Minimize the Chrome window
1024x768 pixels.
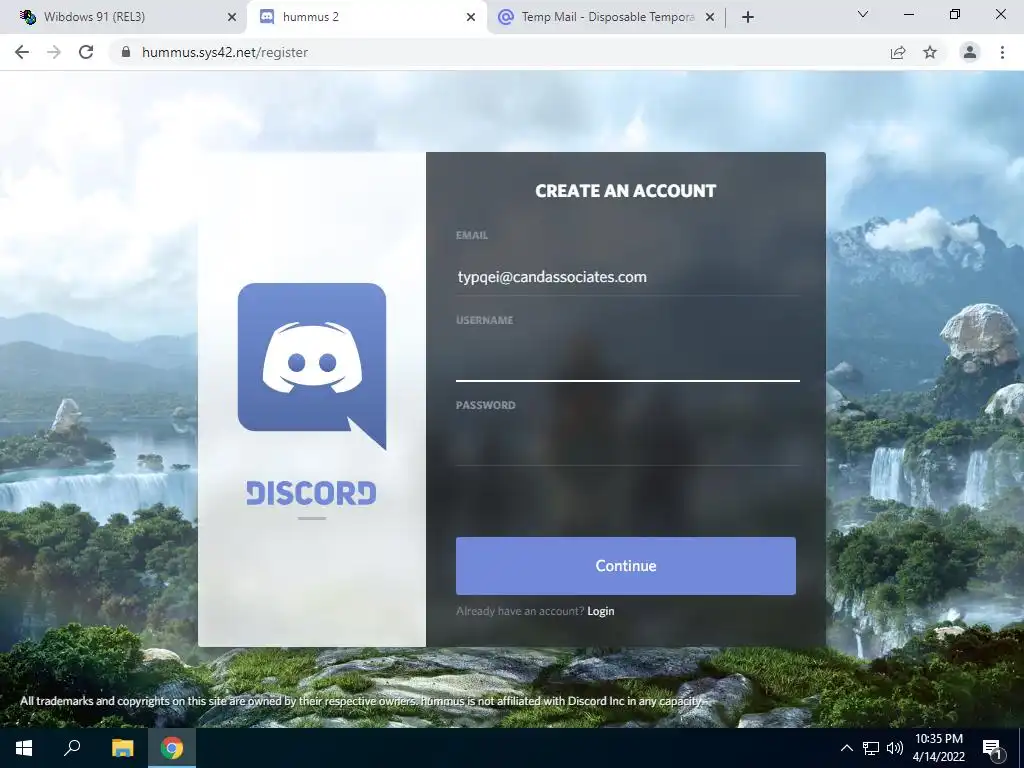pyautogui.click(x=908, y=14)
